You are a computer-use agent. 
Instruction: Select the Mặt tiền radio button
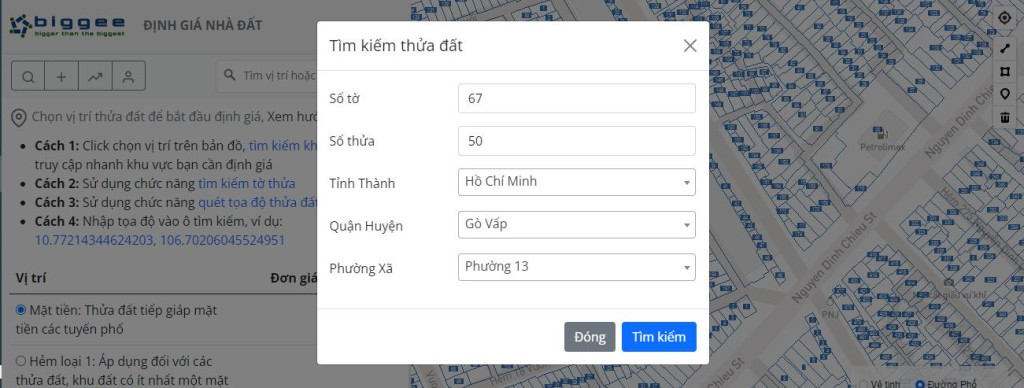click(x=21, y=310)
